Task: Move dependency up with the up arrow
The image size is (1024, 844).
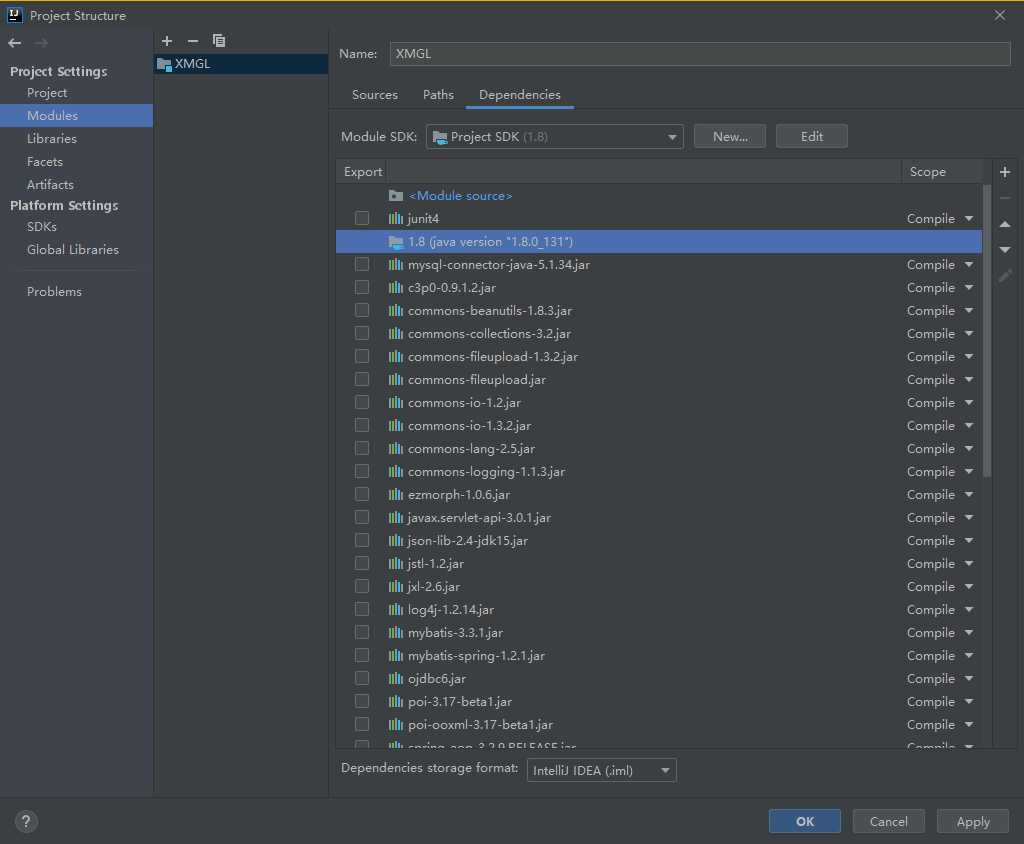Action: 1005,224
